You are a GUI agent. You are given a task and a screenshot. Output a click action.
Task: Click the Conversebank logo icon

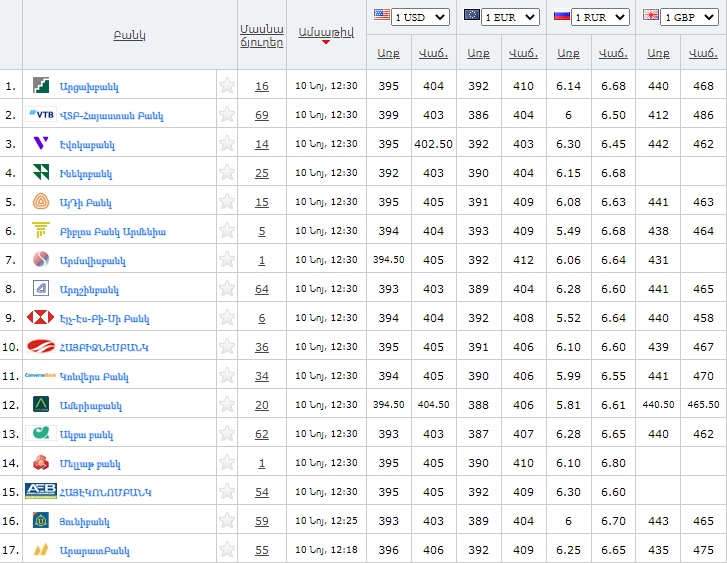(41, 376)
